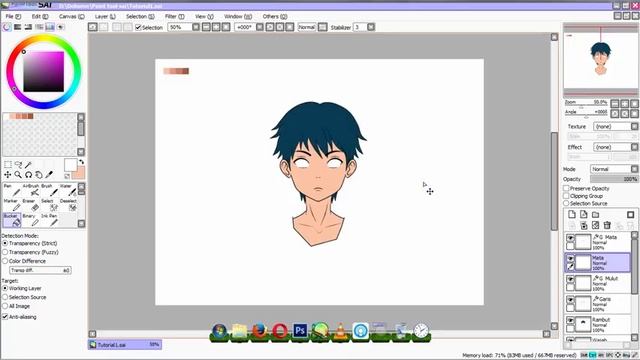Choose Transparency (Fuzzy) detection mode
This screenshot has width=640, height=360.
pyautogui.click(x=5, y=252)
